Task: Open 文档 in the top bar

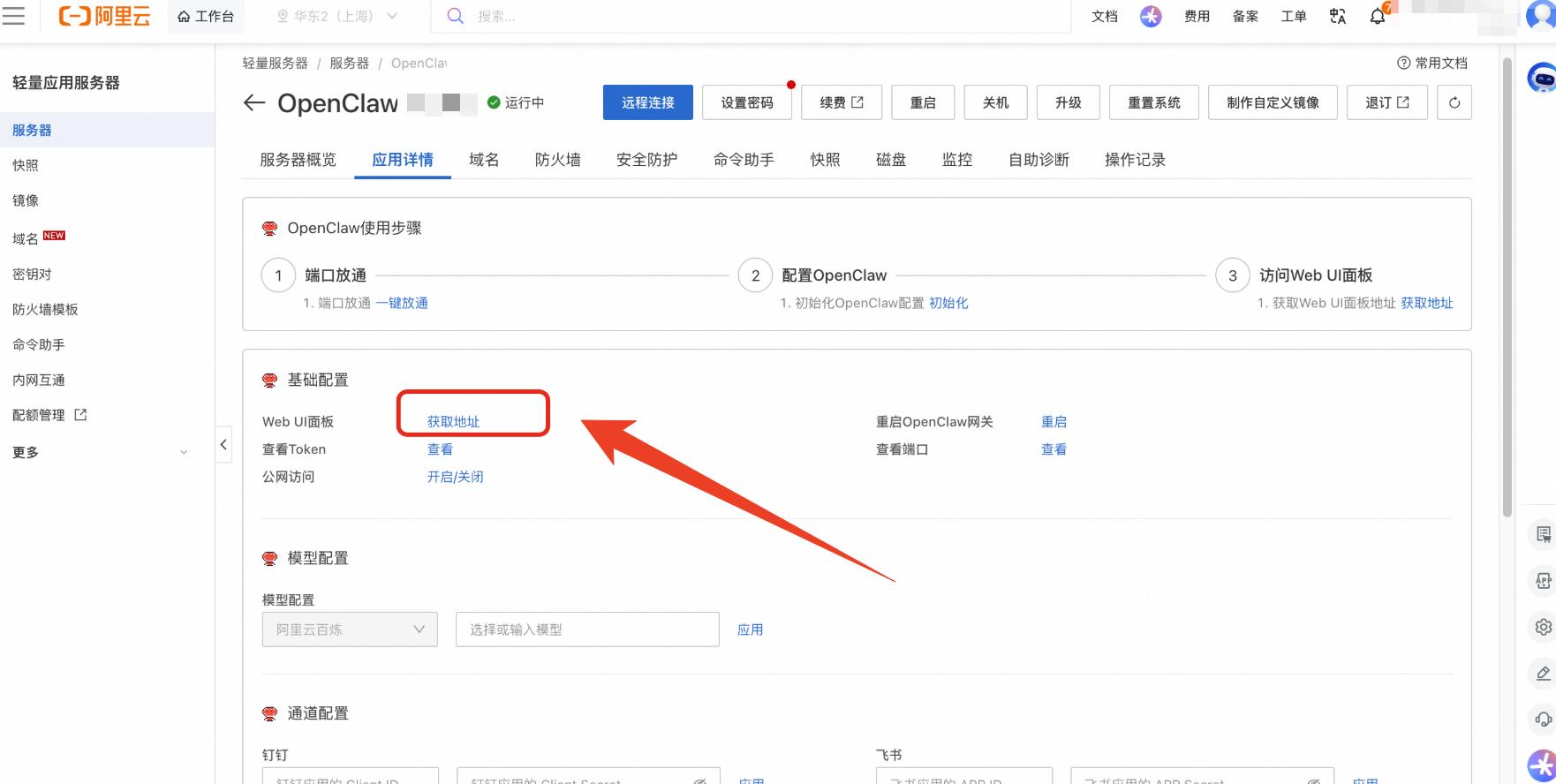Action: pyautogui.click(x=1105, y=16)
